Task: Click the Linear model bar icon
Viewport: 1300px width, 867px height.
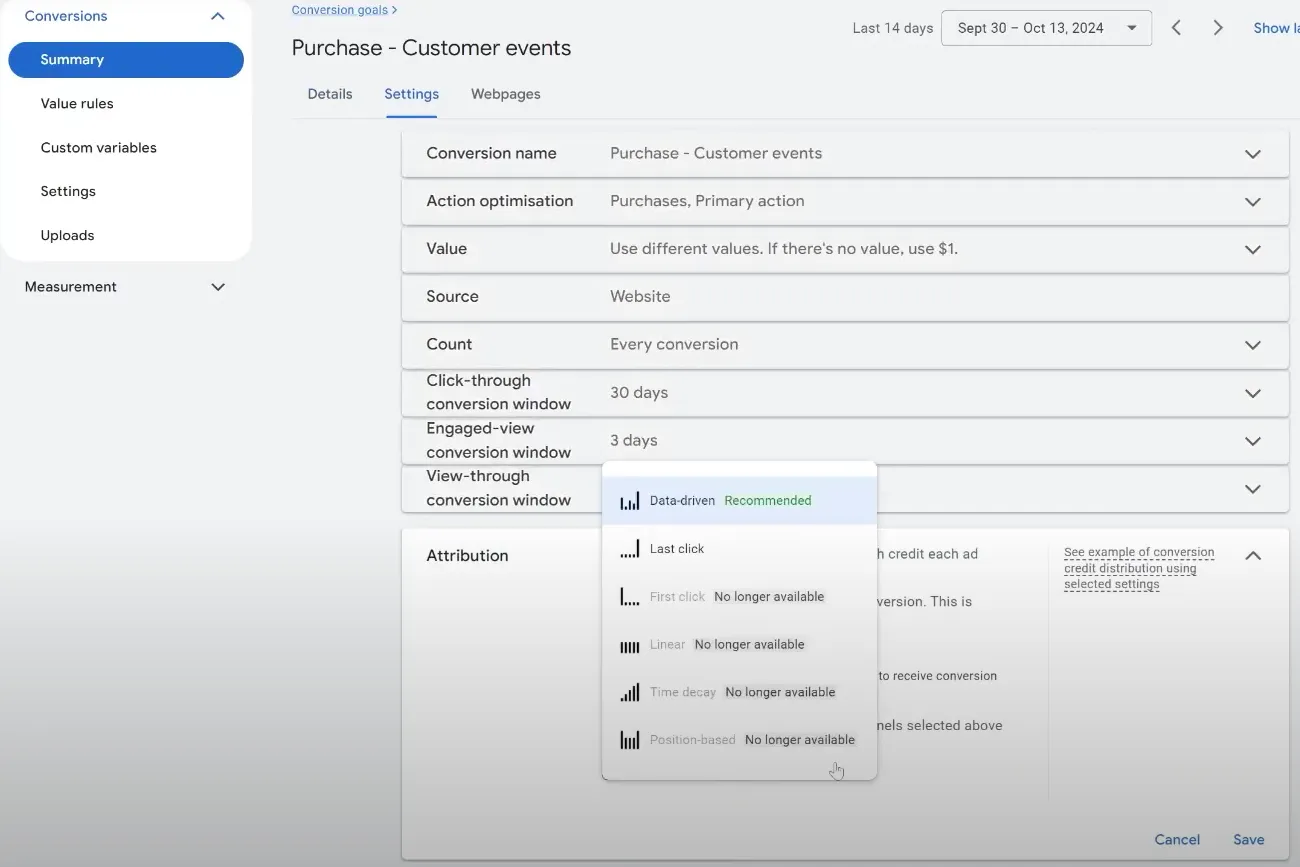Action: [x=630, y=645]
